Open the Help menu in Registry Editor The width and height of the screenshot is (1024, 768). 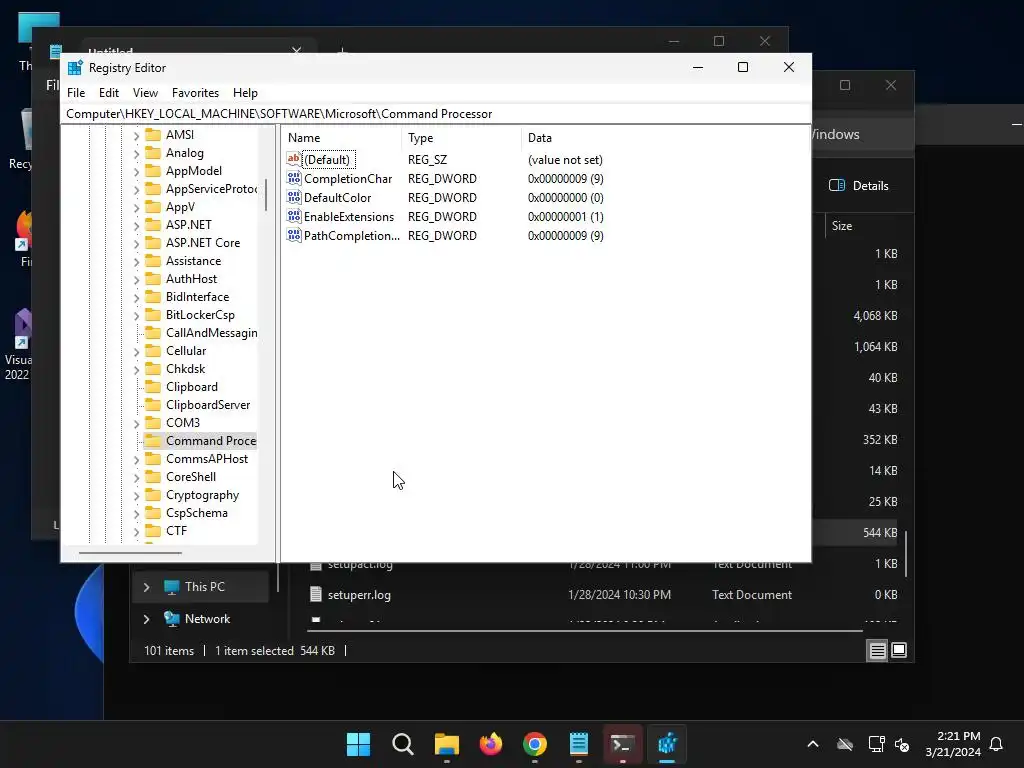(245, 93)
